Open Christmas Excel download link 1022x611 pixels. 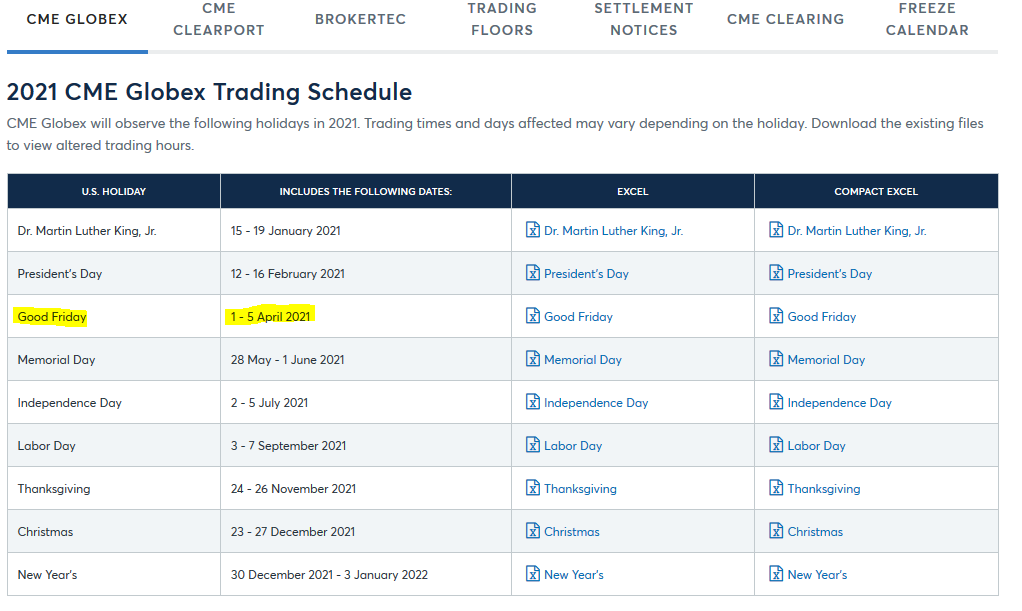point(572,532)
